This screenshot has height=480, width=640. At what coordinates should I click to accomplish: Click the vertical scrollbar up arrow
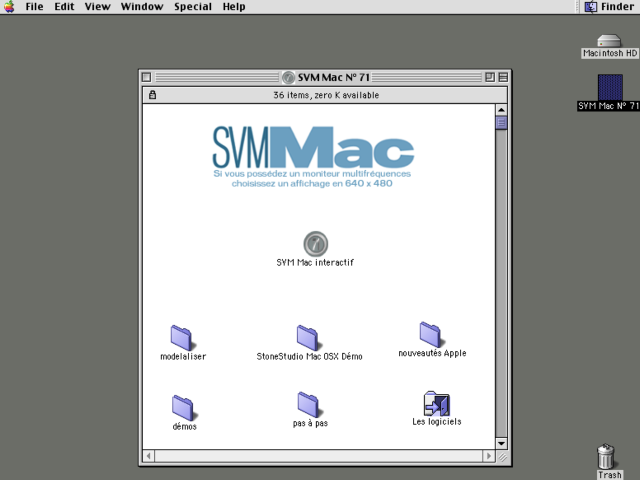(x=501, y=110)
